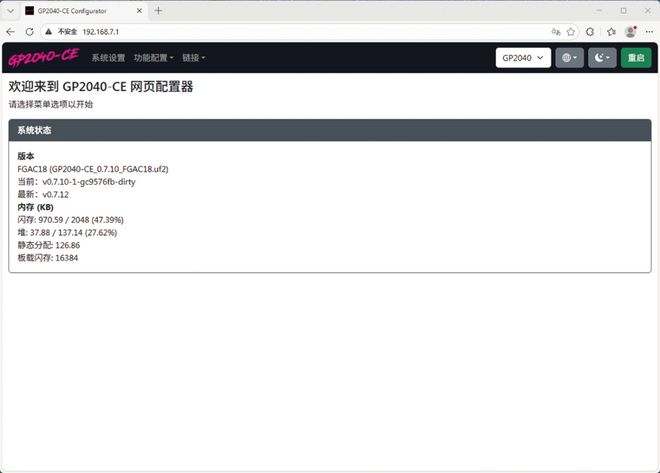The image size is (660, 473).
Task: Open the browser extensions icon
Action: coord(590,32)
